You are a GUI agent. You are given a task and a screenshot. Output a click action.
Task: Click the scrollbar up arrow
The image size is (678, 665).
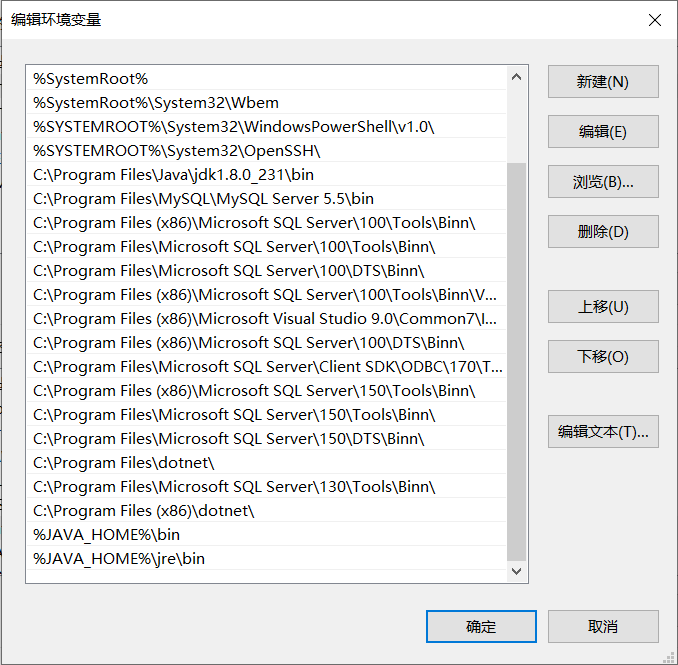pyautogui.click(x=516, y=77)
